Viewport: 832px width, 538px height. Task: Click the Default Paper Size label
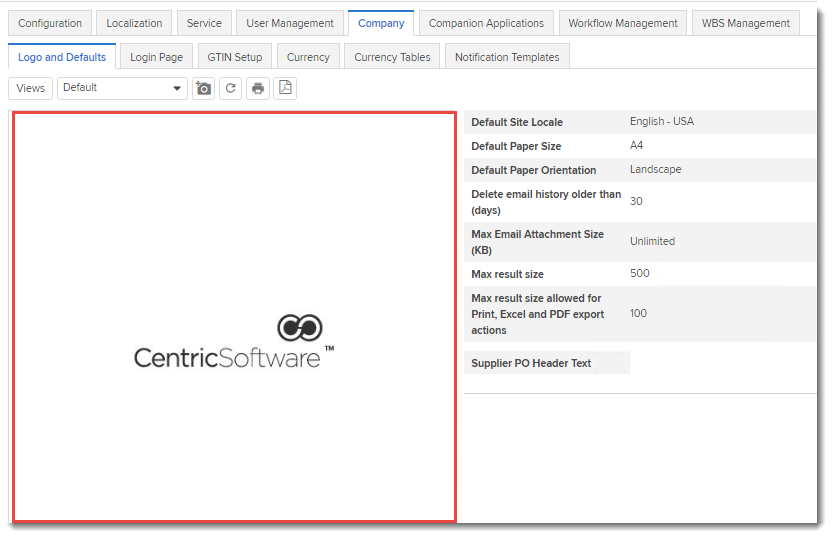(516, 146)
